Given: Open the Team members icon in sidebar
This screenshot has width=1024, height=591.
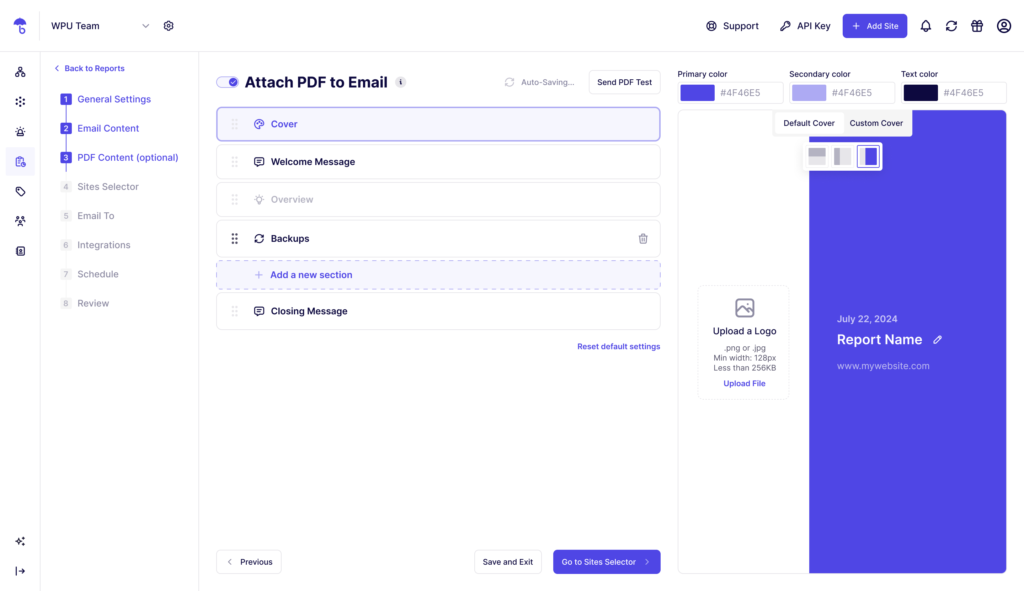Looking at the screenshot, I should pos(20,221).
